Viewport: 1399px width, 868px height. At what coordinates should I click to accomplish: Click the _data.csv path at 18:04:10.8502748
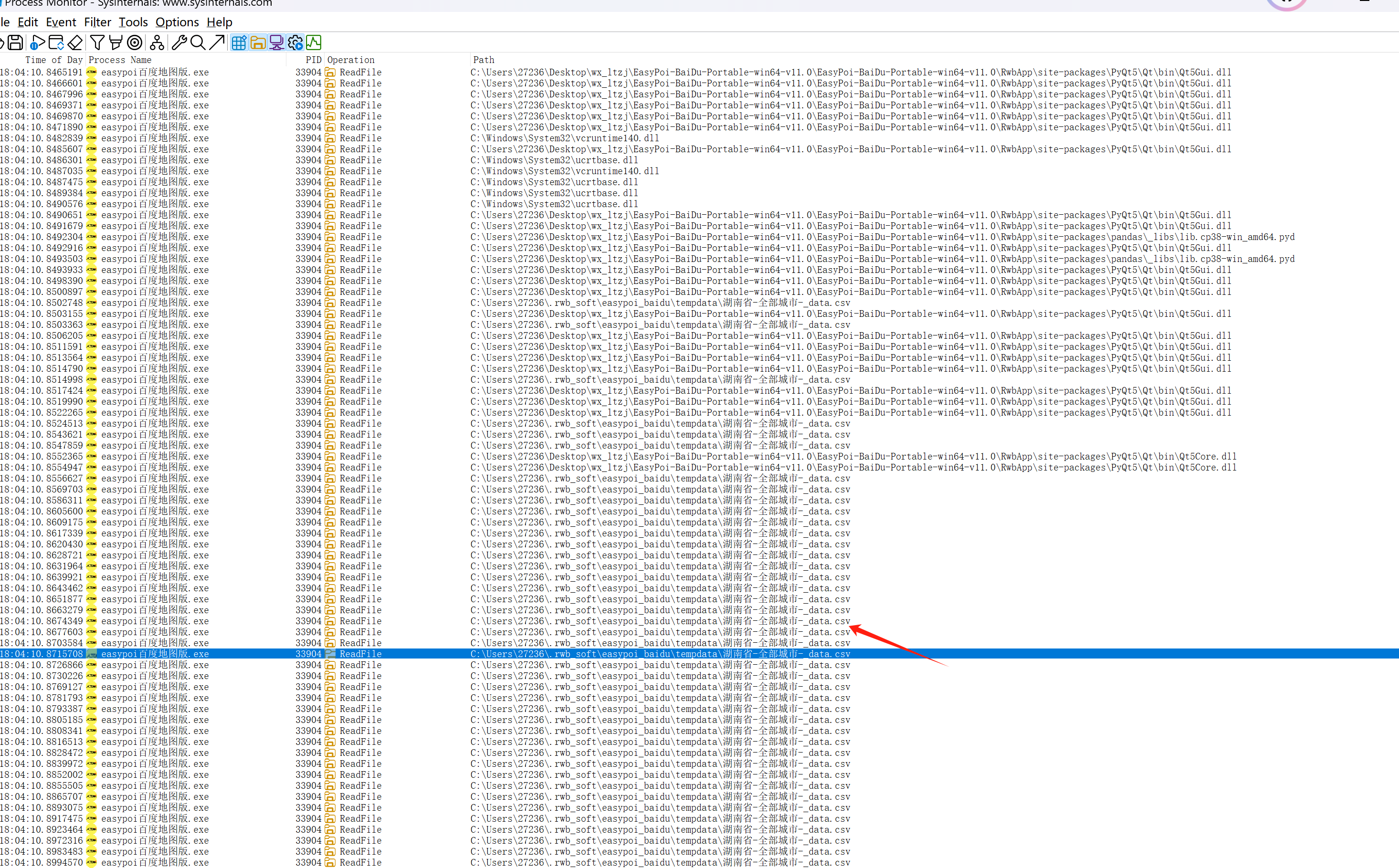[660, 303]
